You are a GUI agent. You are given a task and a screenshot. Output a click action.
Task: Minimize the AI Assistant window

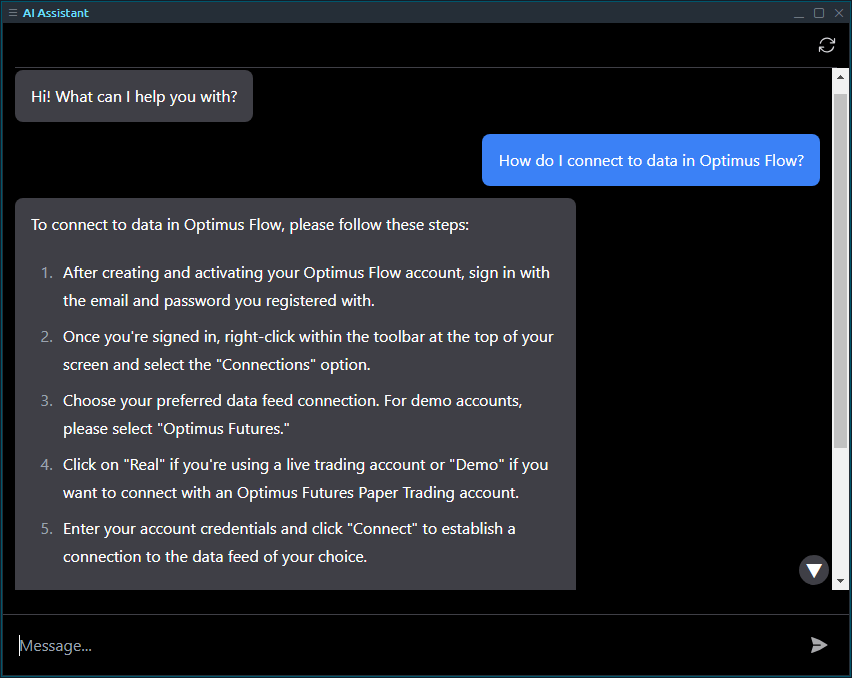point(797,12)
